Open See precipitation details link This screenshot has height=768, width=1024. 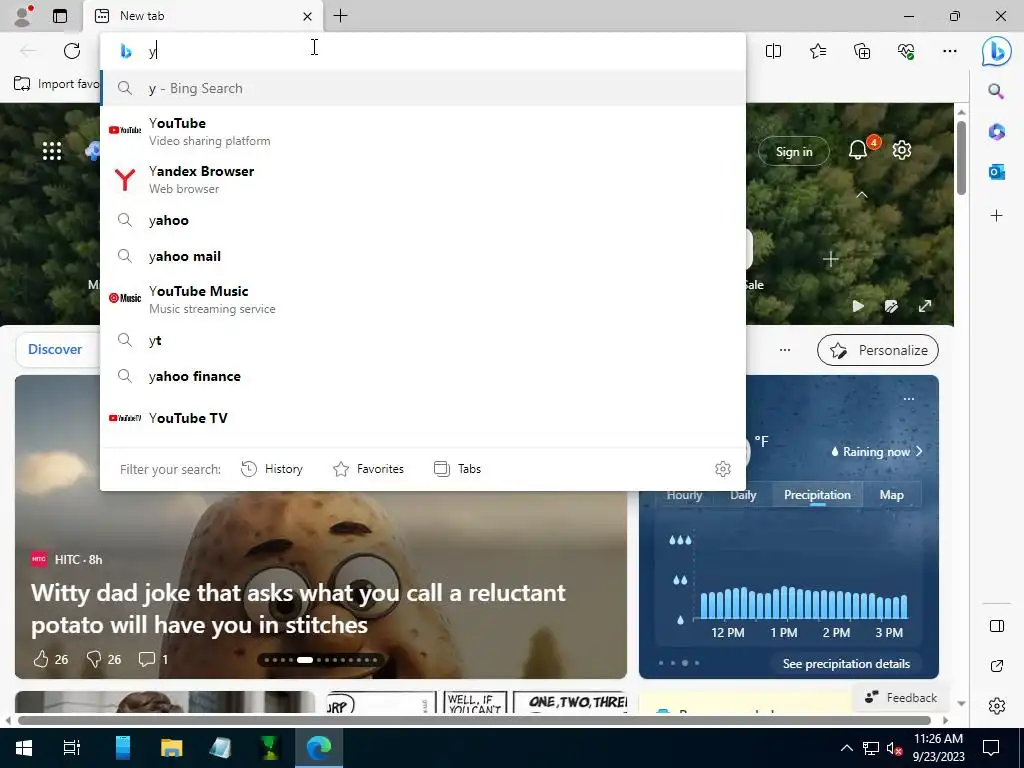pyautogui.click(x=846, y=664)
